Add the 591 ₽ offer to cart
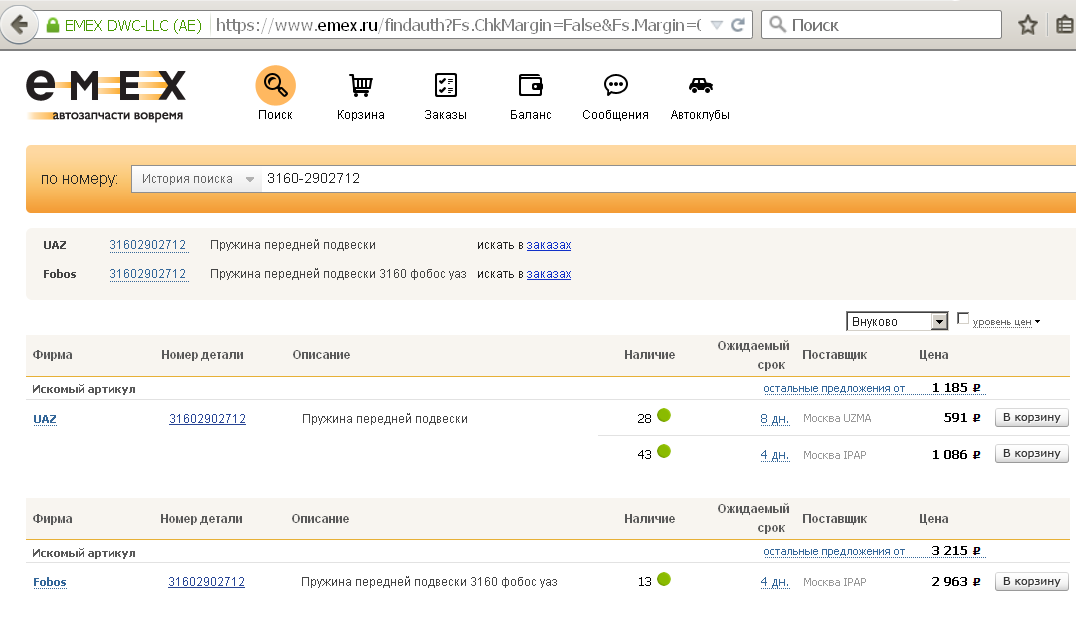This screenshot has height=626, width=1076. point(1031,417)
